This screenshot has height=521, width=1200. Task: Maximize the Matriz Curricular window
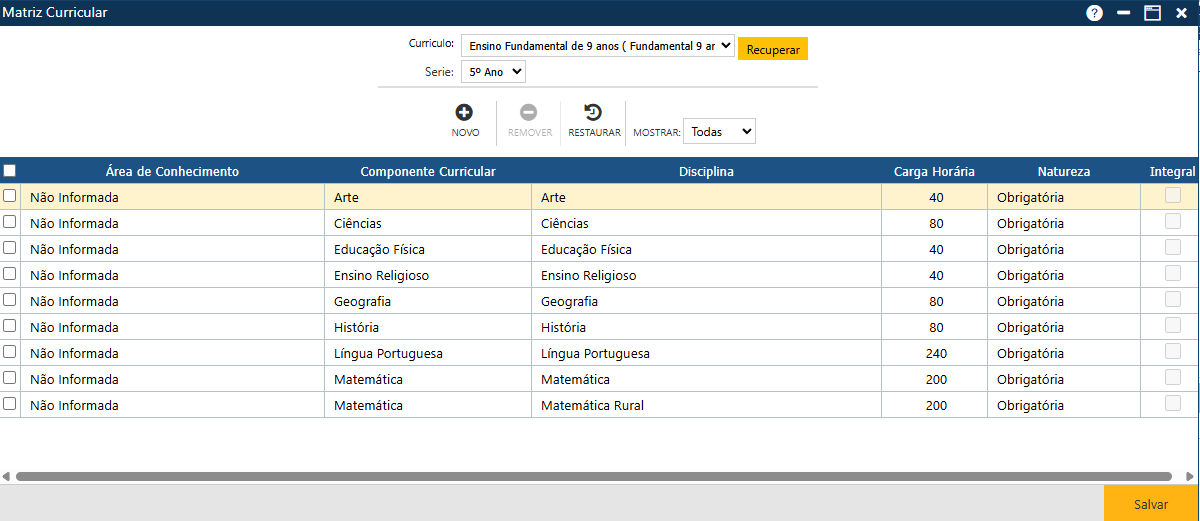point(1152,13)
